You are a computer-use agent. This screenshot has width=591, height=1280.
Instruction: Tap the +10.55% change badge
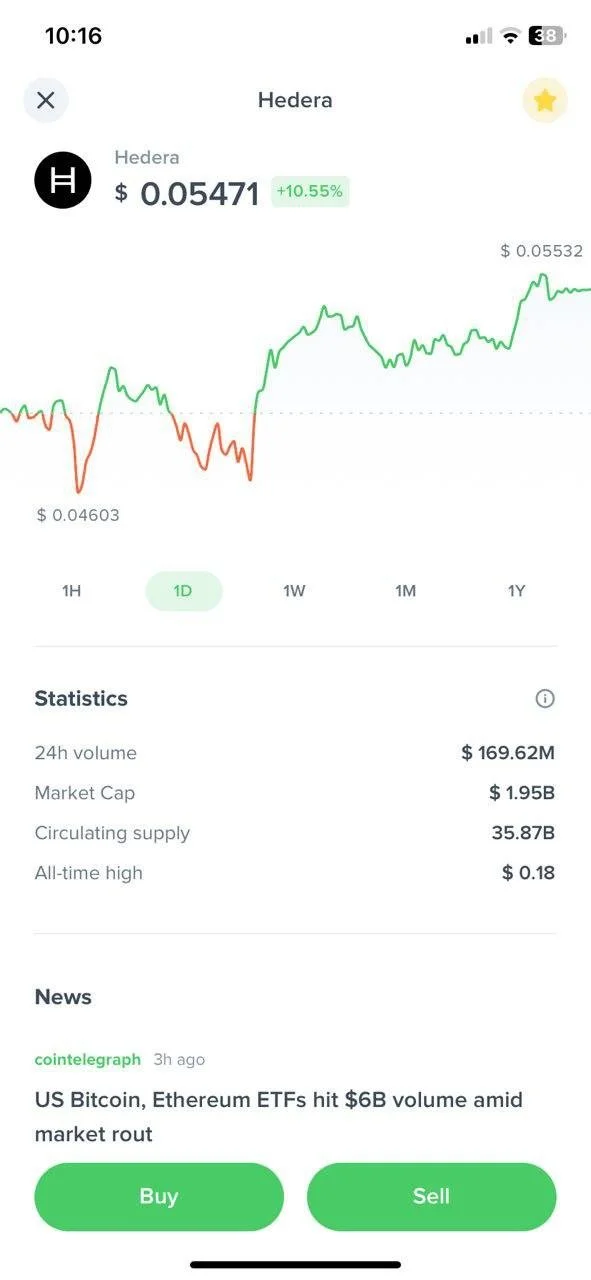(x=310, y=191)
